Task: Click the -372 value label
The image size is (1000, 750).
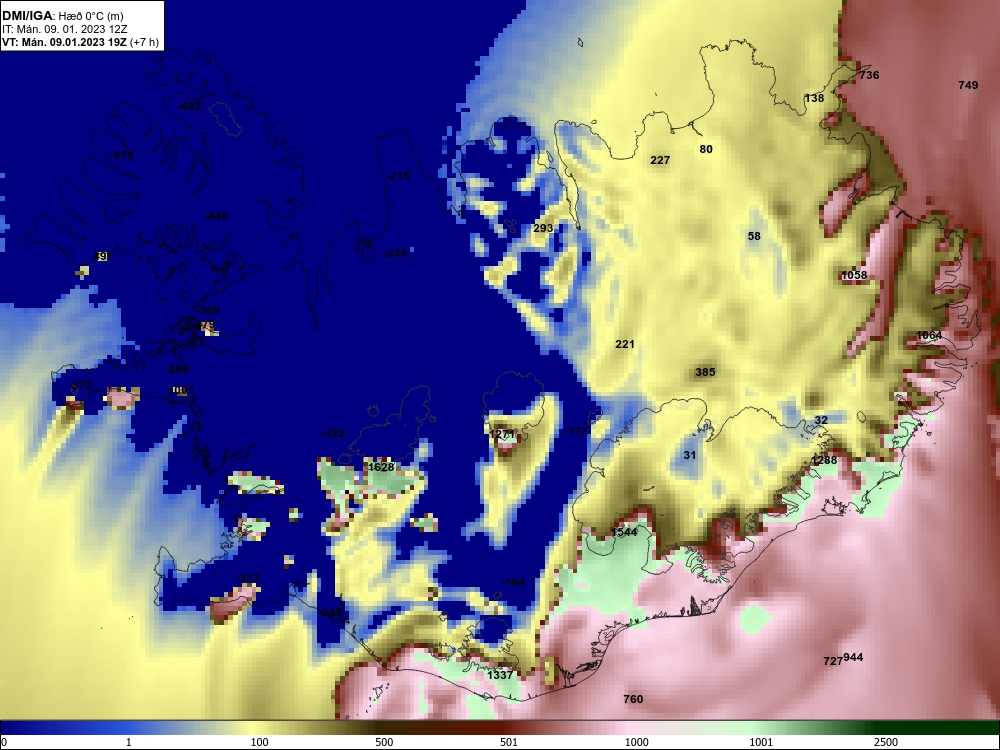Action: click(x=81, y=386)
